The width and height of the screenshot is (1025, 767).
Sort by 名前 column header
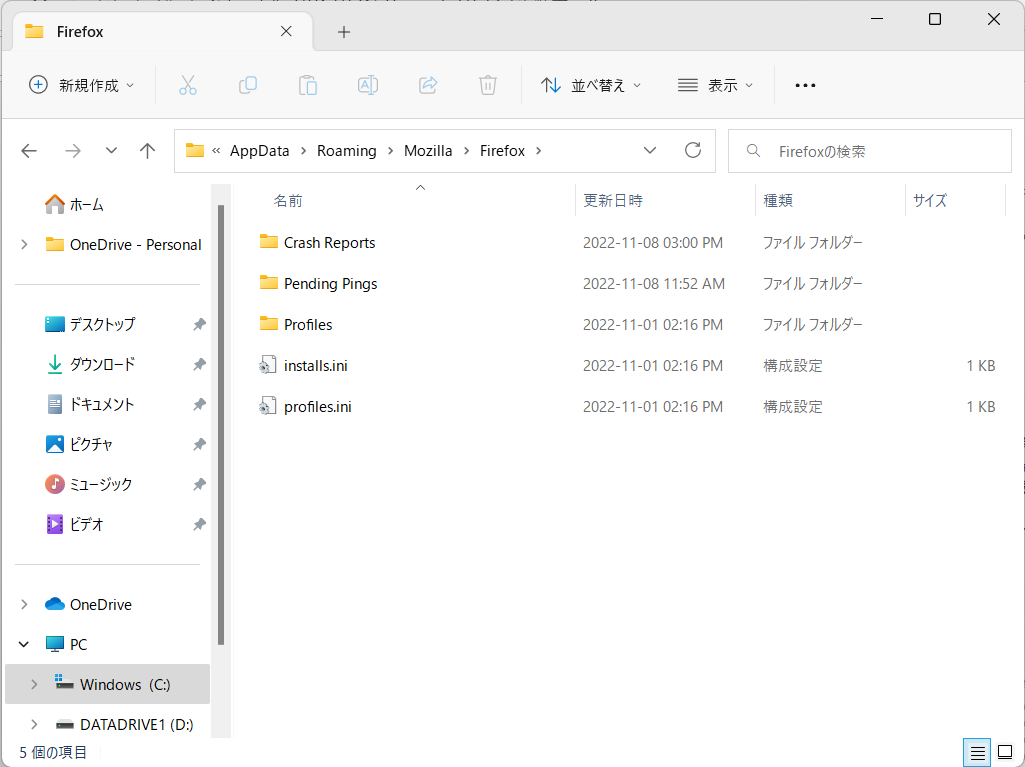click(288, 200)
